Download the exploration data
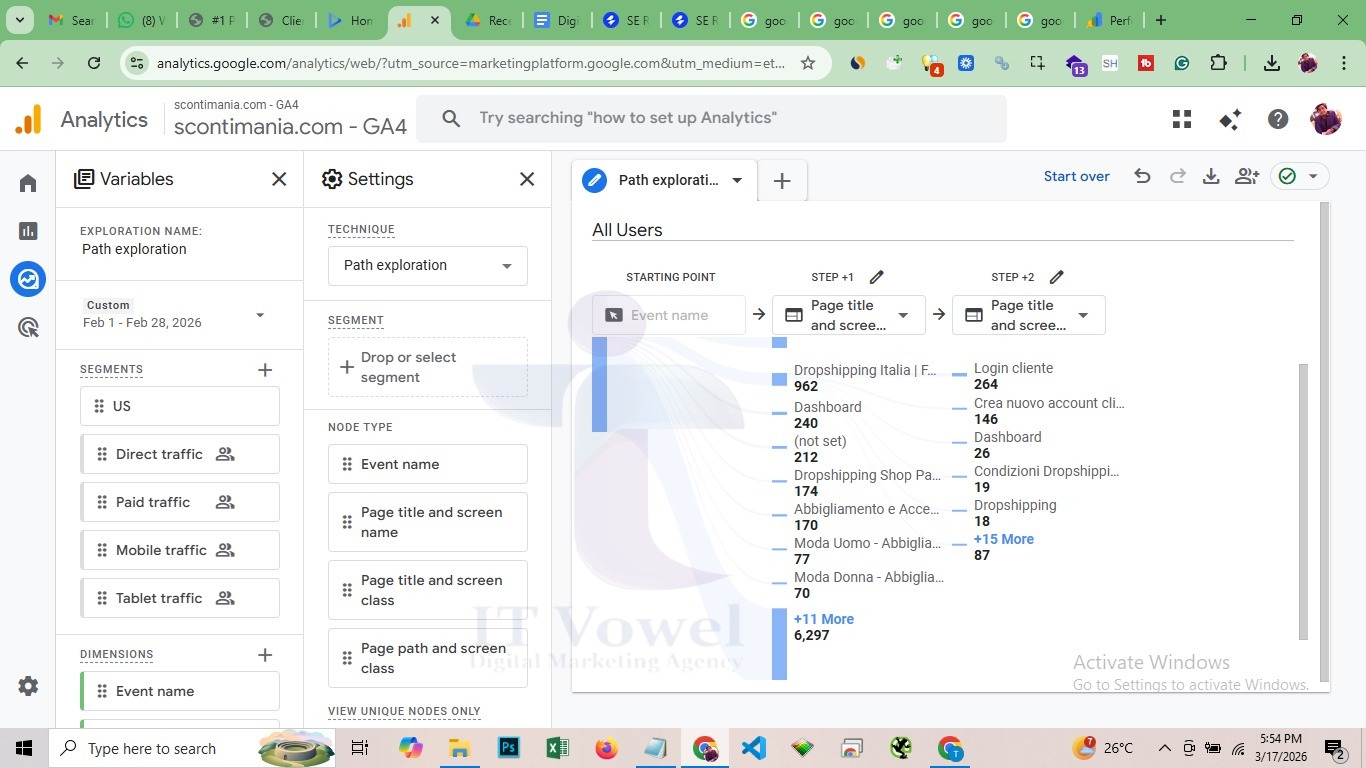Screen dimensions: 1366x768 click(1211, 177)
